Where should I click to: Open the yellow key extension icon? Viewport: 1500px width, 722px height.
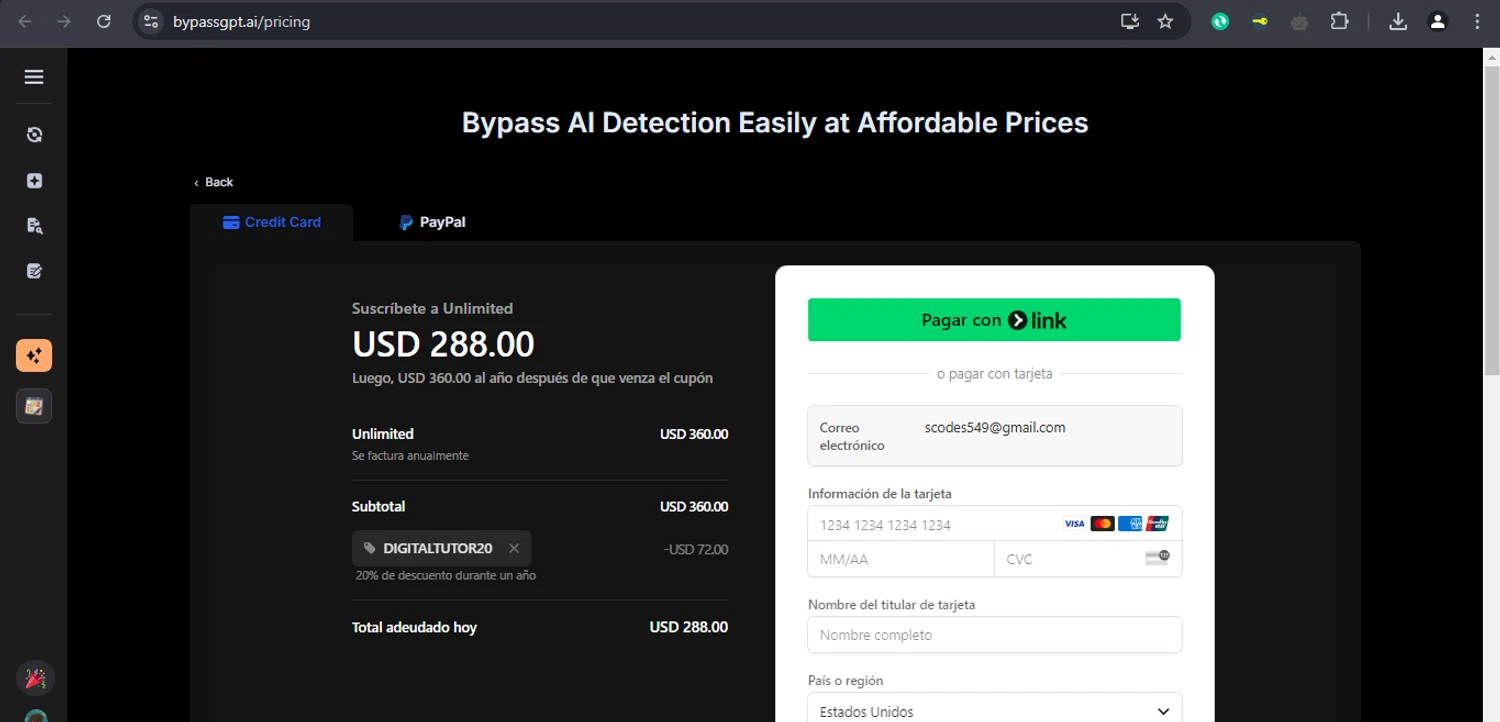(x=1260, y=21)
